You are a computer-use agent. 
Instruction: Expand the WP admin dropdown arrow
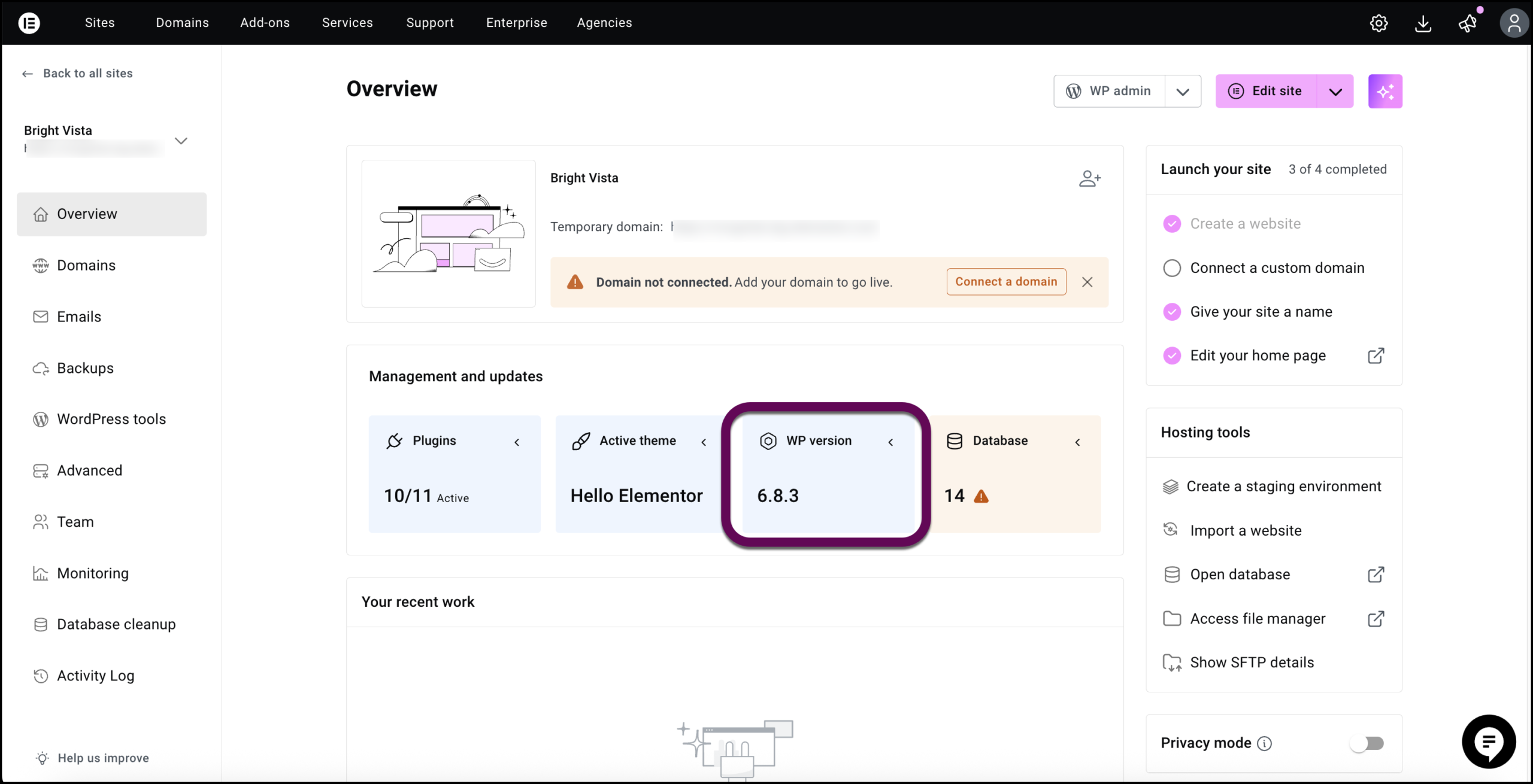click(1182, 92)
